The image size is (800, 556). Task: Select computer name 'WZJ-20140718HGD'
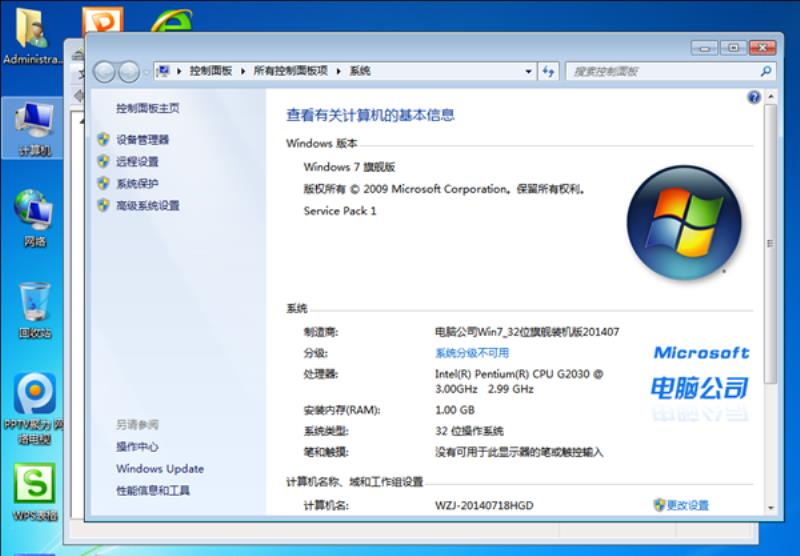click(484, 505)
